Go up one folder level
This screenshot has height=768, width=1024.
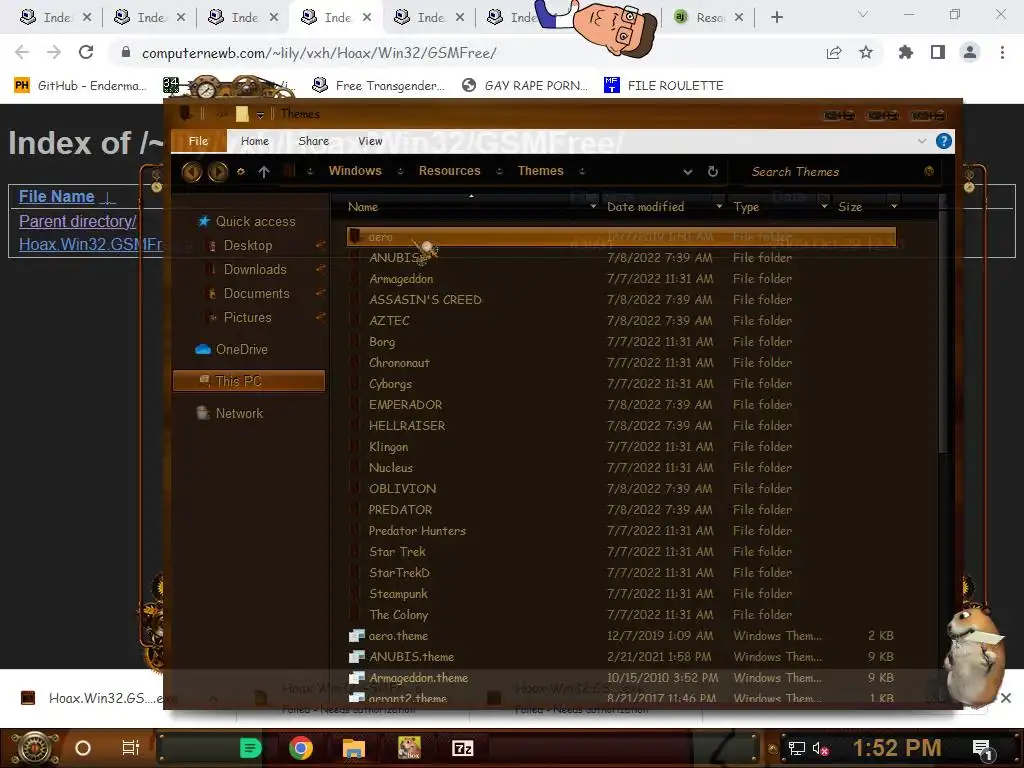point(264,172)
